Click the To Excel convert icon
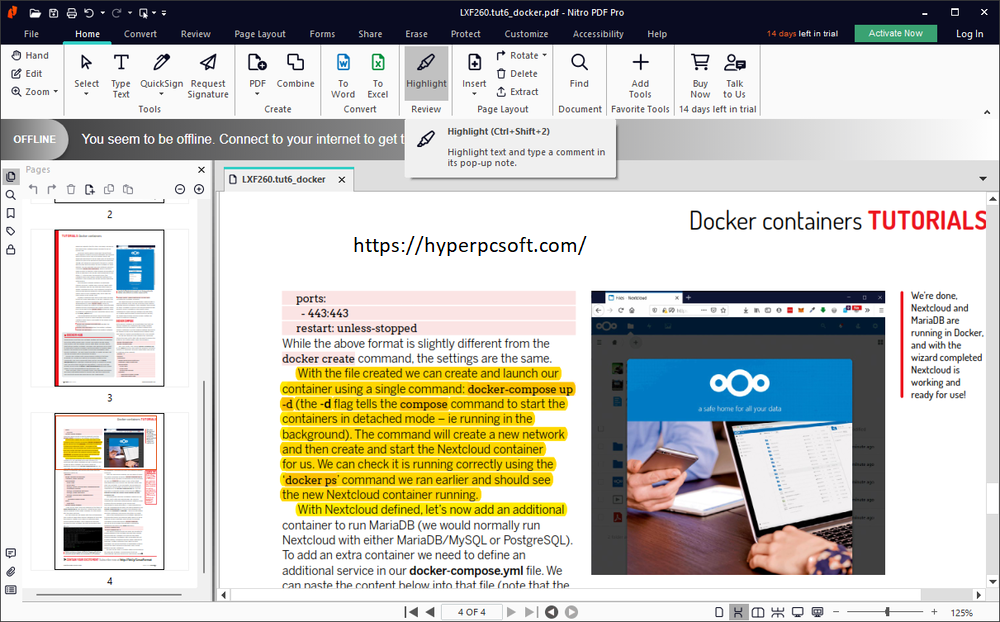The width and height of the screenshot is (1000, 622). 378,73
